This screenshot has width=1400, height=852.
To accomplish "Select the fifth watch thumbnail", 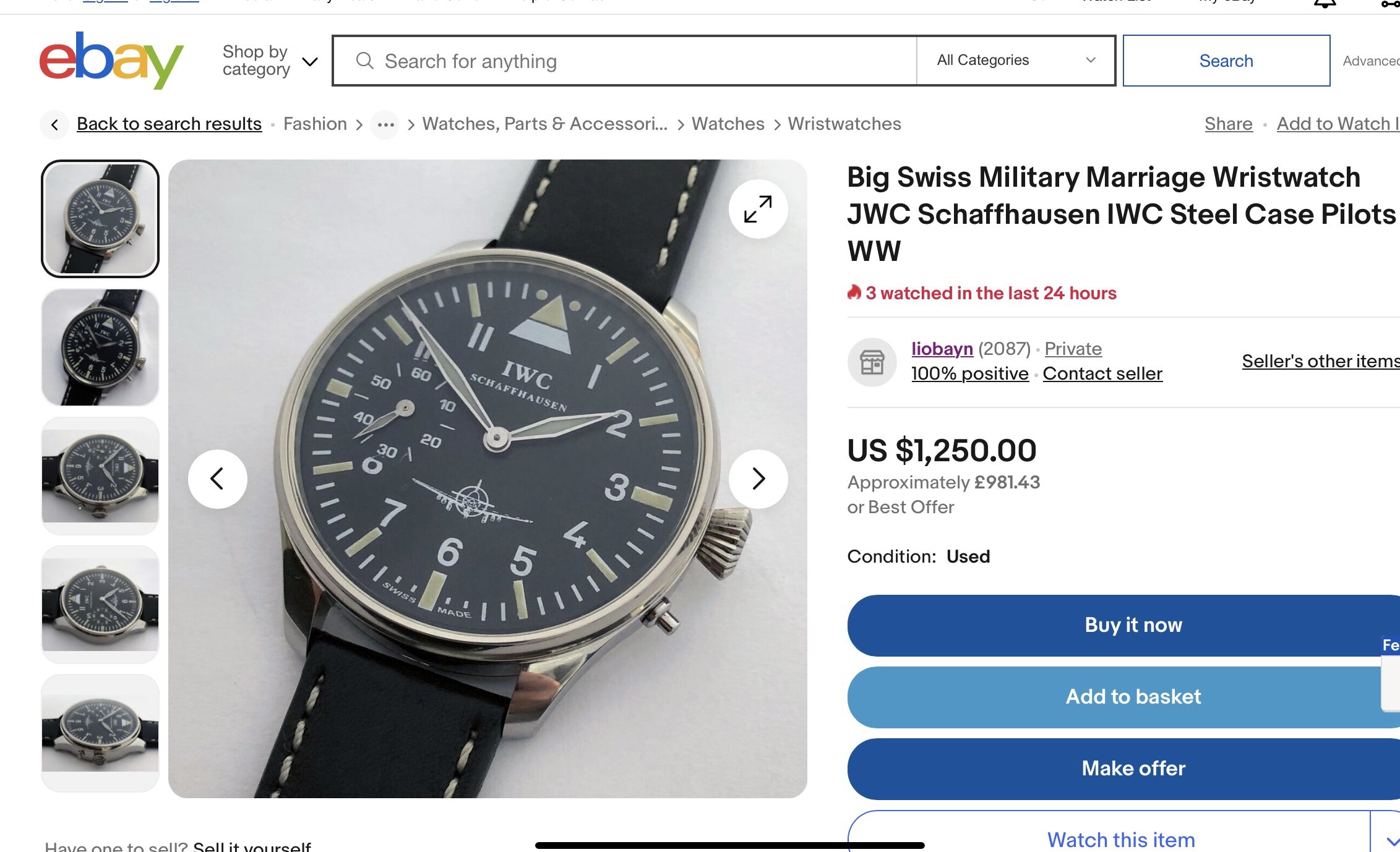I will click(100, 732).
